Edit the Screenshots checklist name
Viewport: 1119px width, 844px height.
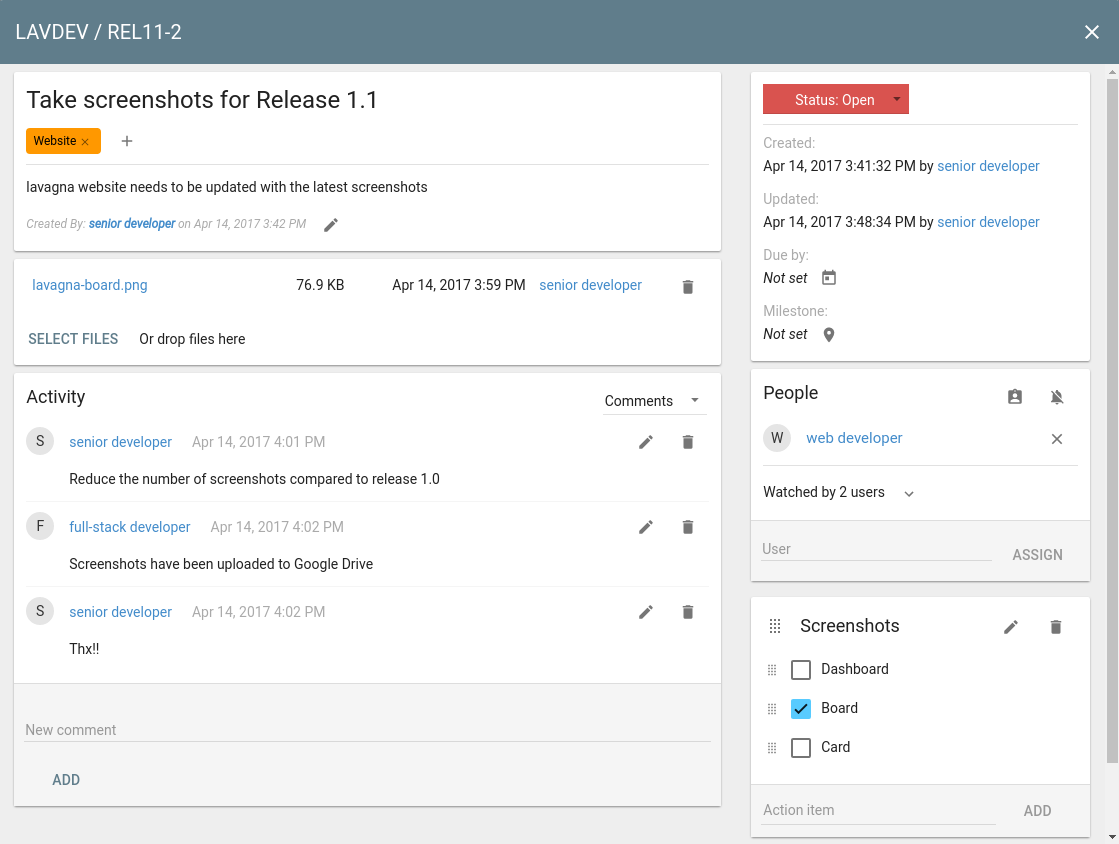1011,627
